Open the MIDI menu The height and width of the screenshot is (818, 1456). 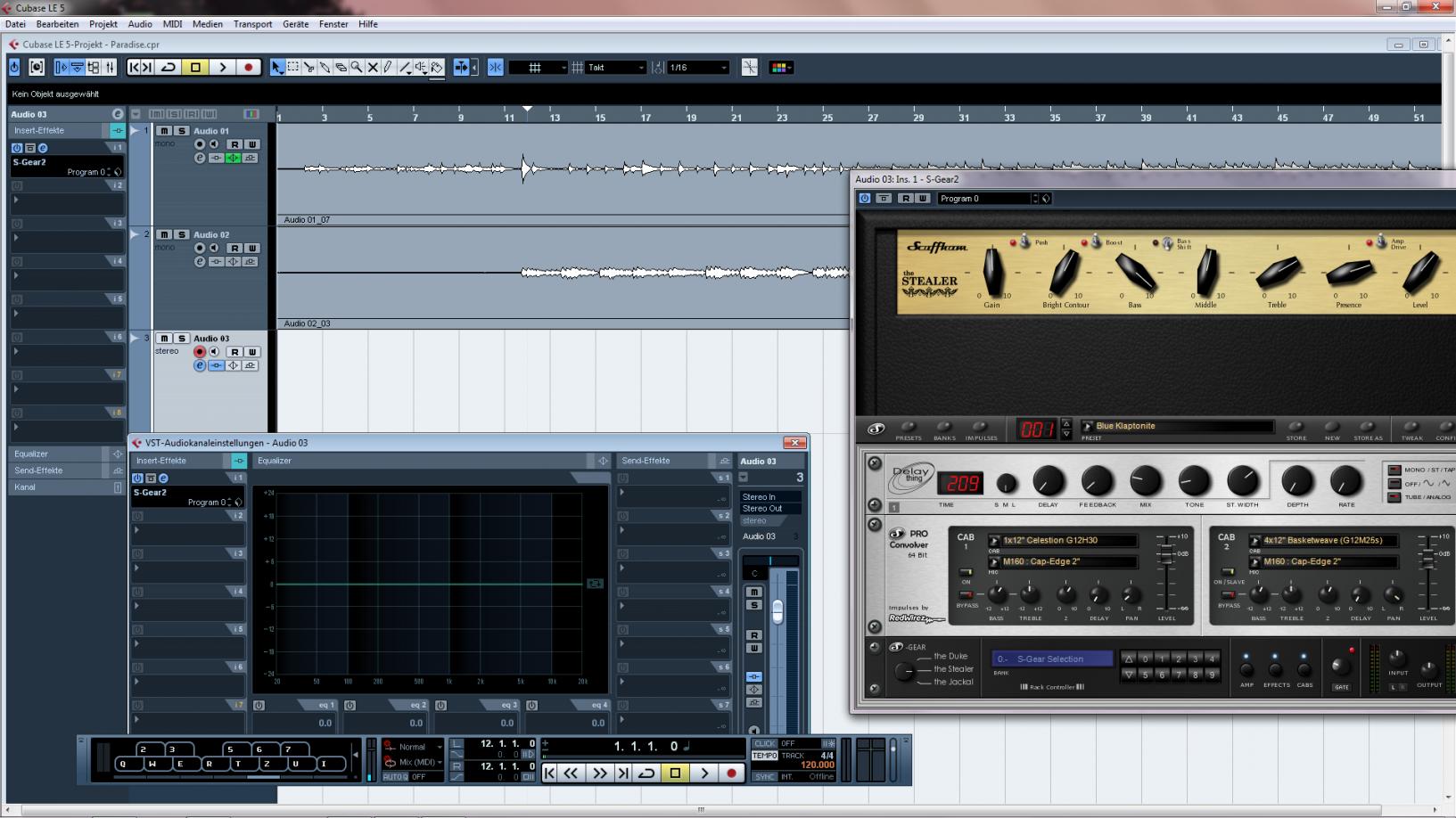[x=172, y=24]
